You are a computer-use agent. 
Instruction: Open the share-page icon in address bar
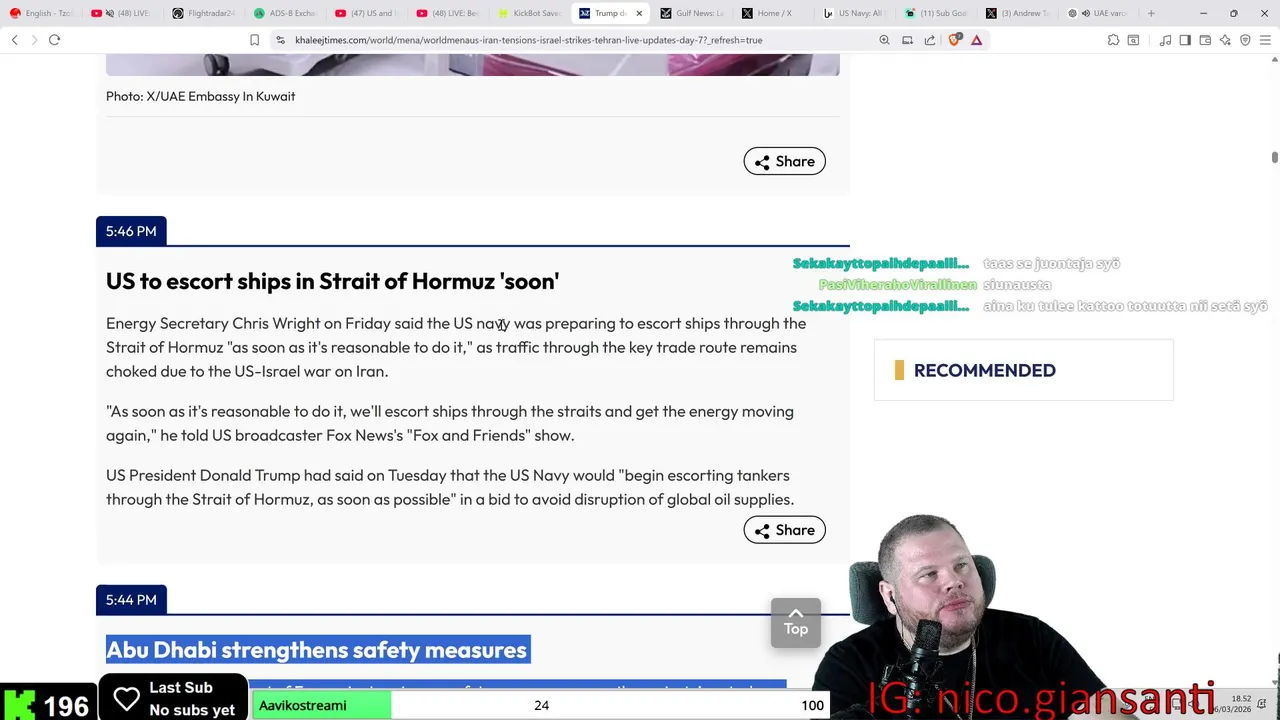pyautogui.click(x=930, y=40)
